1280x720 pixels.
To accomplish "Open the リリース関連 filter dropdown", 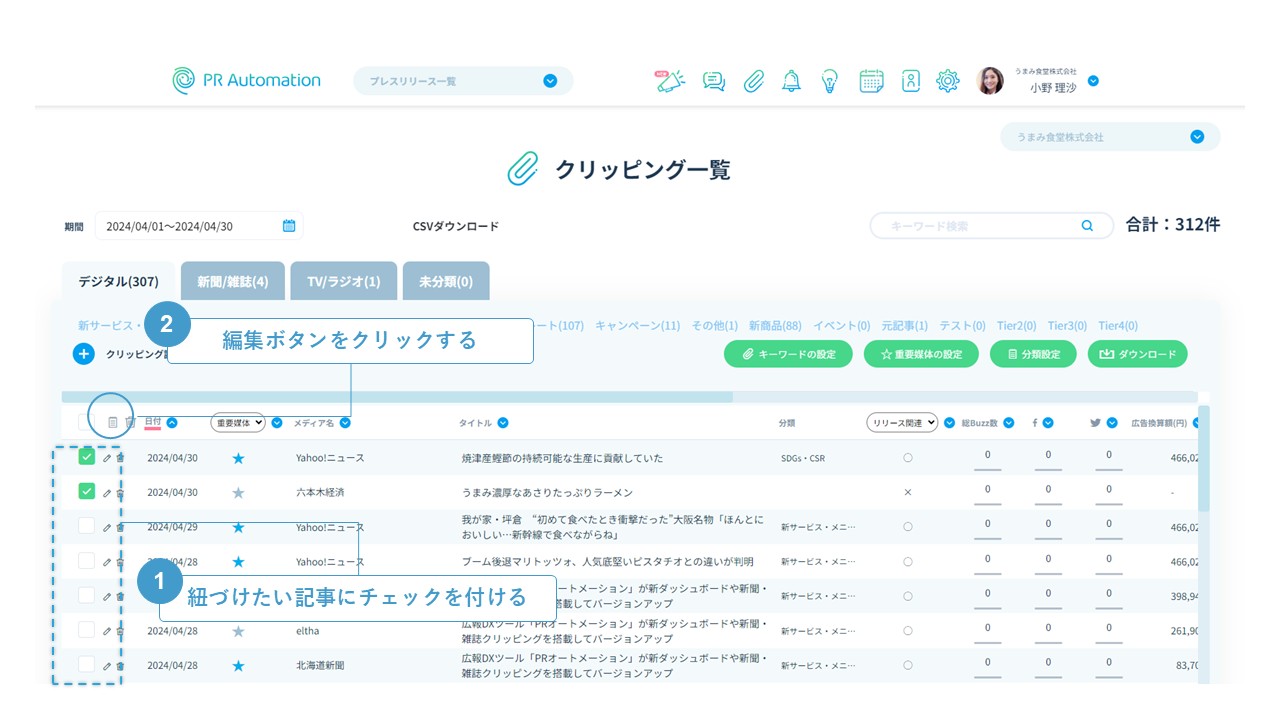I will (x=902, y=423).
